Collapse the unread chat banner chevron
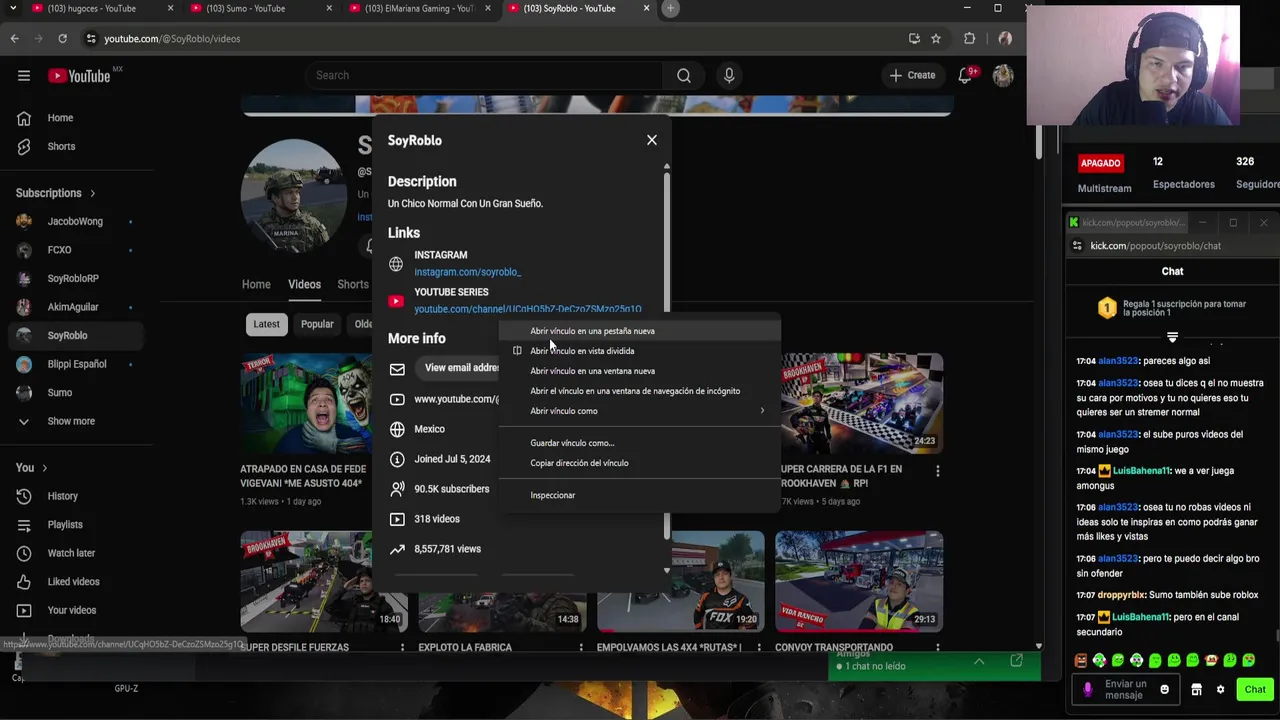Screen dimensions: 1280x720 (979, 661)
